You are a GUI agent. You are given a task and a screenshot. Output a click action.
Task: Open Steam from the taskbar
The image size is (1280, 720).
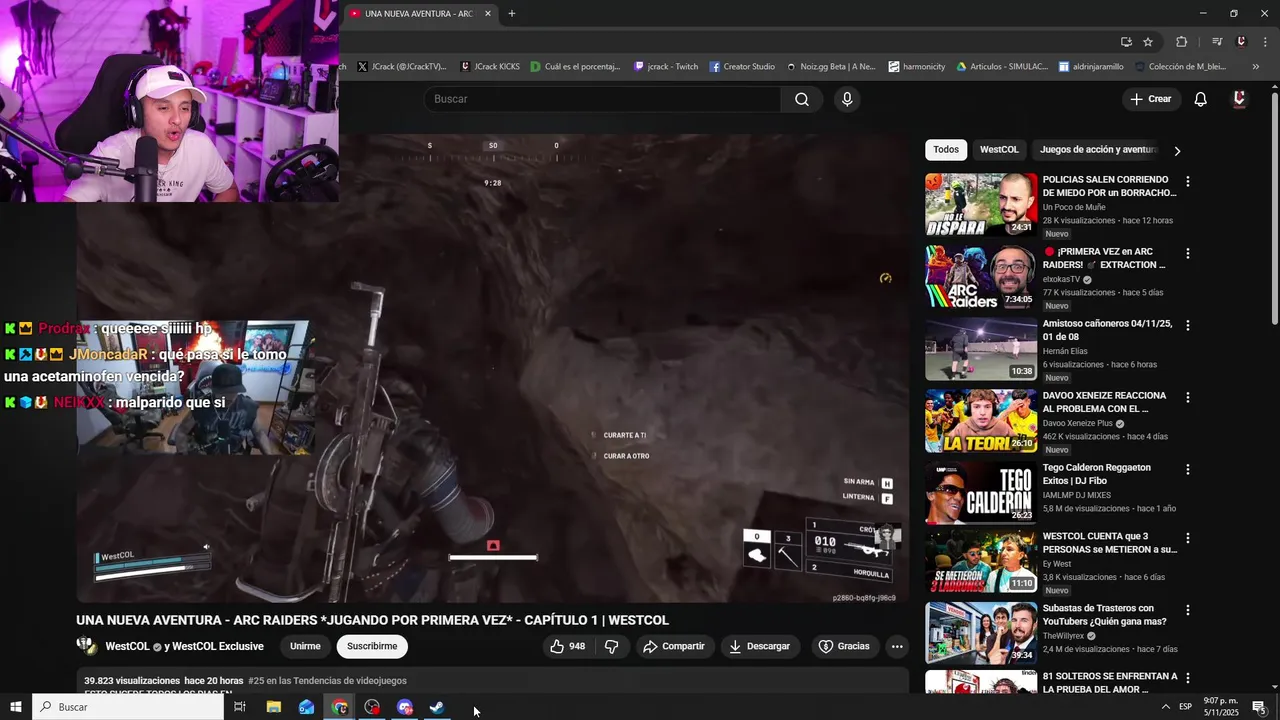pyautogui.click(x=437, y=707)
